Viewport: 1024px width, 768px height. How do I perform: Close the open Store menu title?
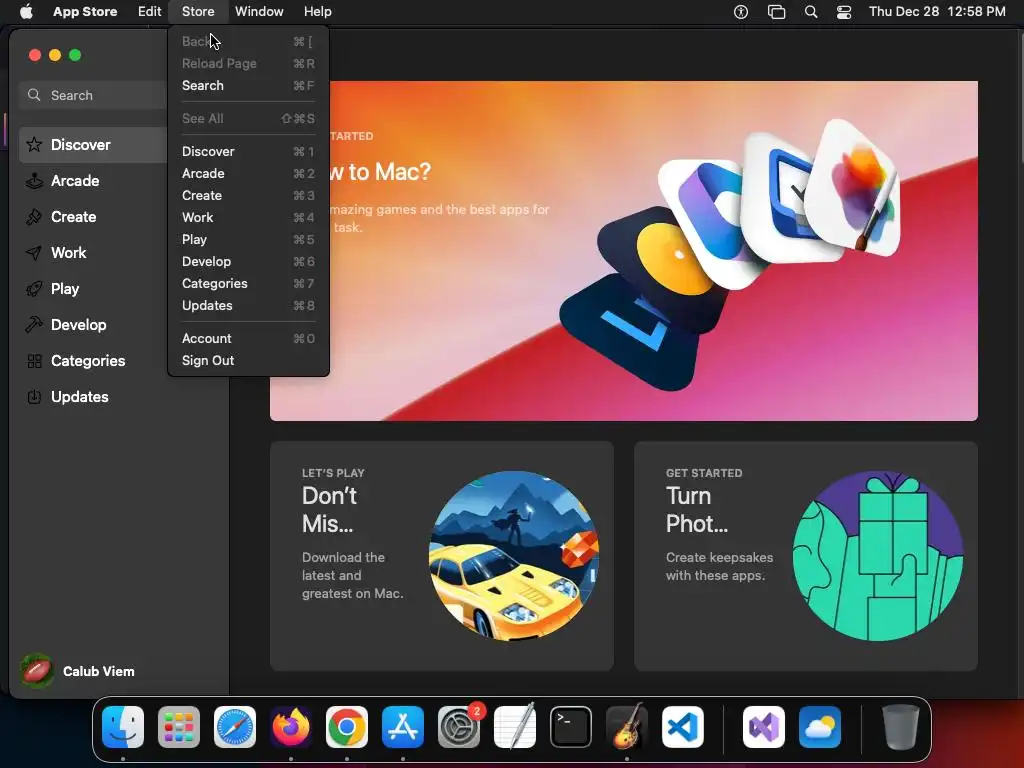(198, 12)
